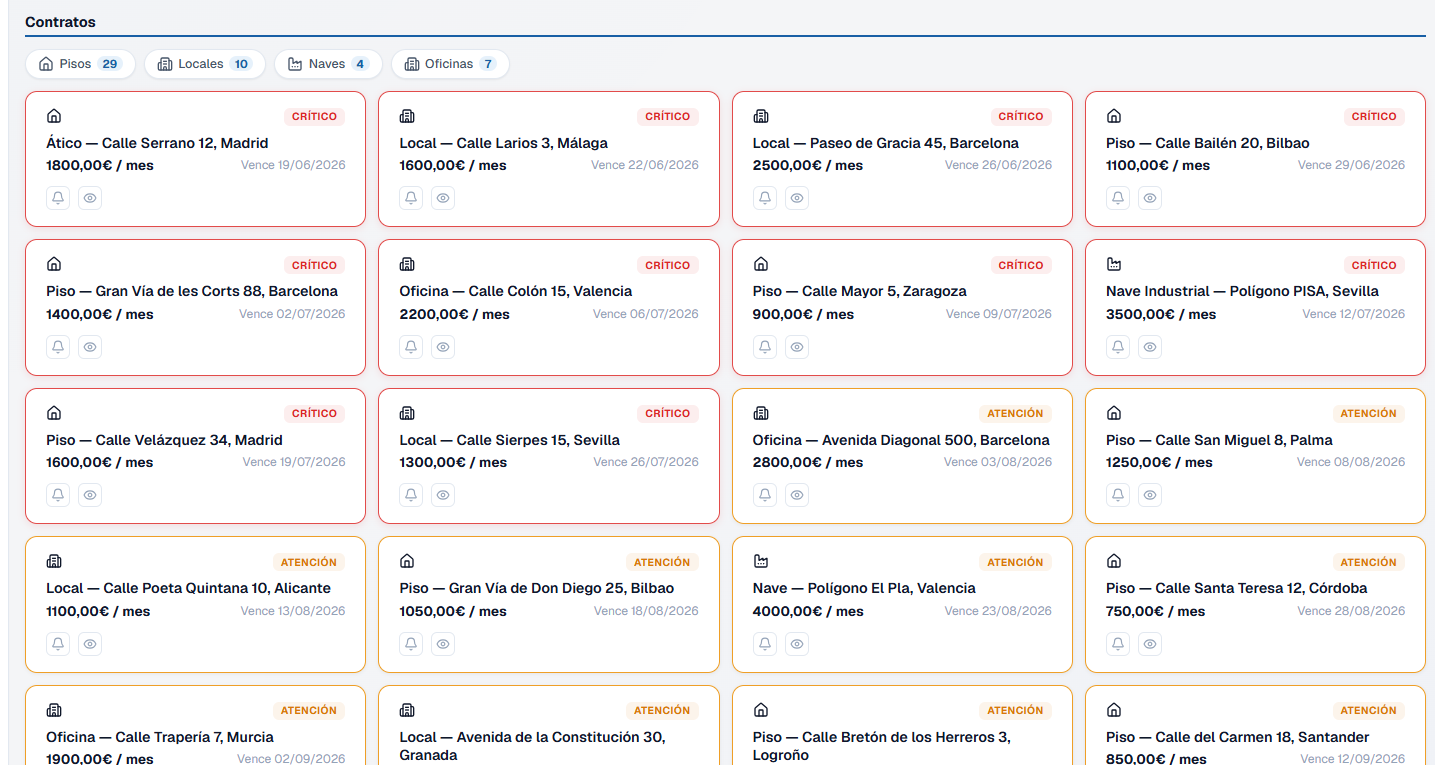This screenshot has height=765, width=1435.
Task: Click 'Vence 12/07/2026' date text
Action: 1353,314
